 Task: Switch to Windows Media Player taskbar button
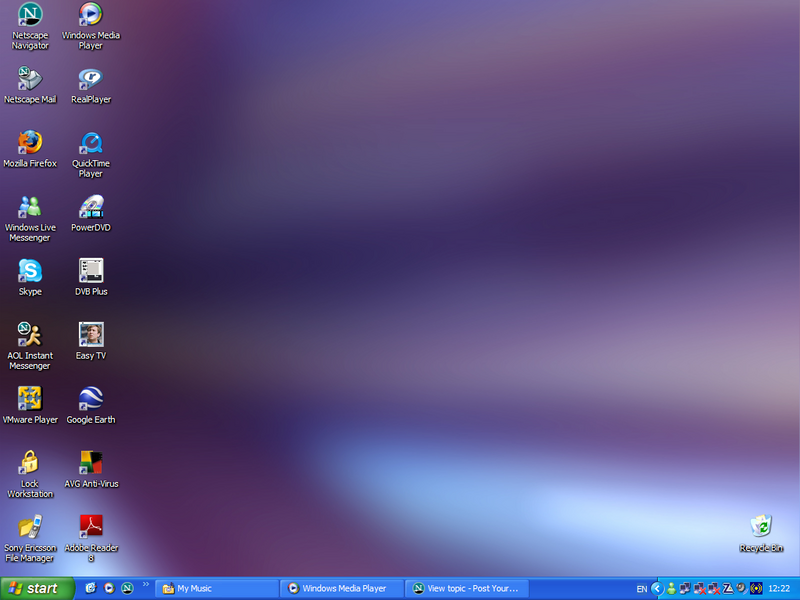click(x=342, y=589)
